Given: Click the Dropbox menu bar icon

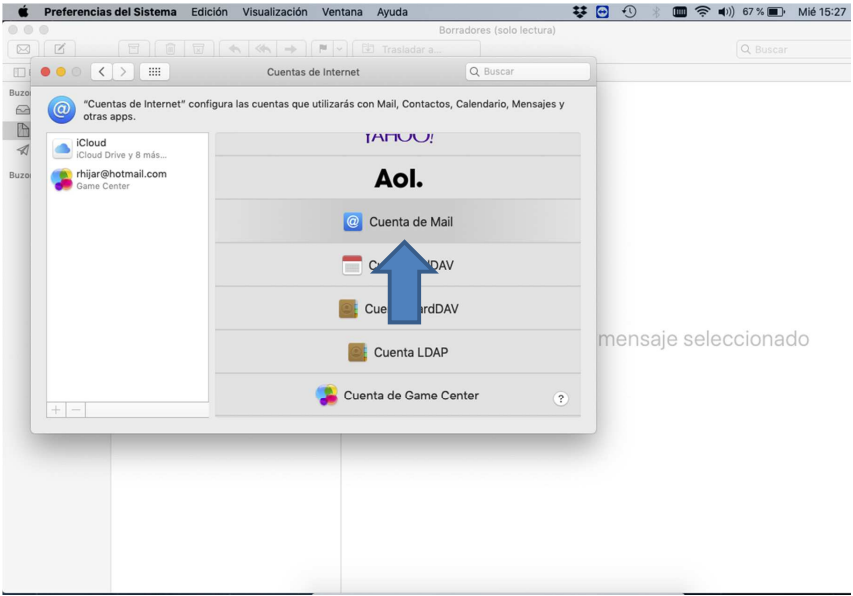Looking at the screenshot, I should coord(579,12).
